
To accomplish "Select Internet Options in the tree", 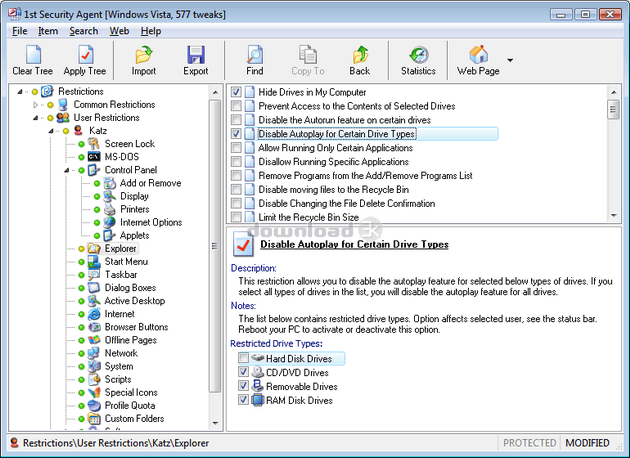I will pyautogui.click(x=151, y=222).
